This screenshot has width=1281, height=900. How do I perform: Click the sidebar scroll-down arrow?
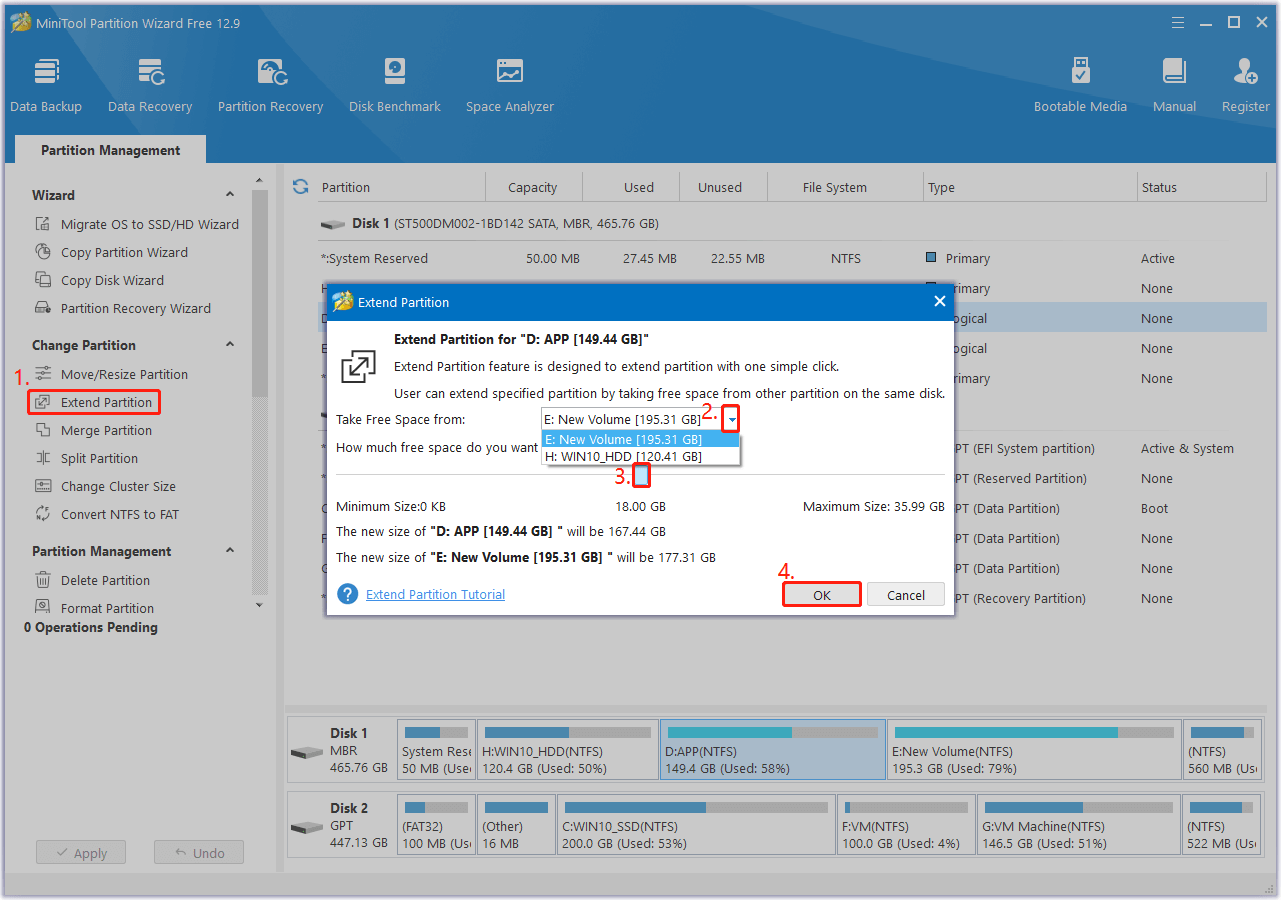[x=260, y=605]
